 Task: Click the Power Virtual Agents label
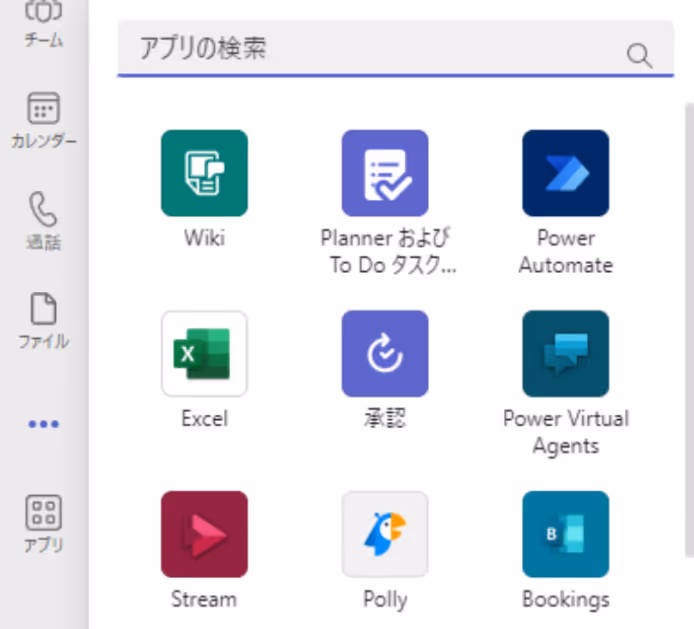point(566,432)
